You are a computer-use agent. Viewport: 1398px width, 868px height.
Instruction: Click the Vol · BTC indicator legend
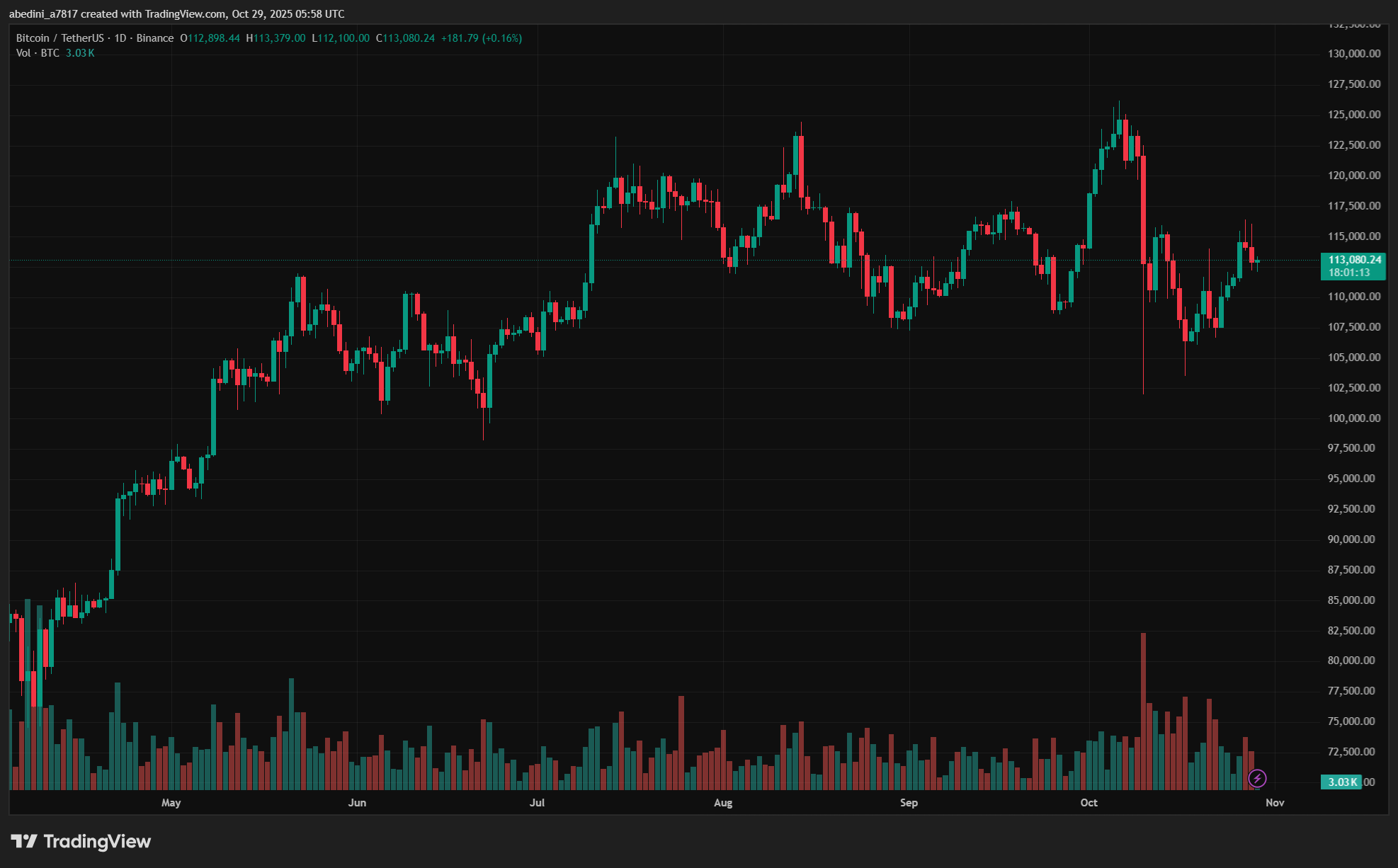[x=38, y=53]
